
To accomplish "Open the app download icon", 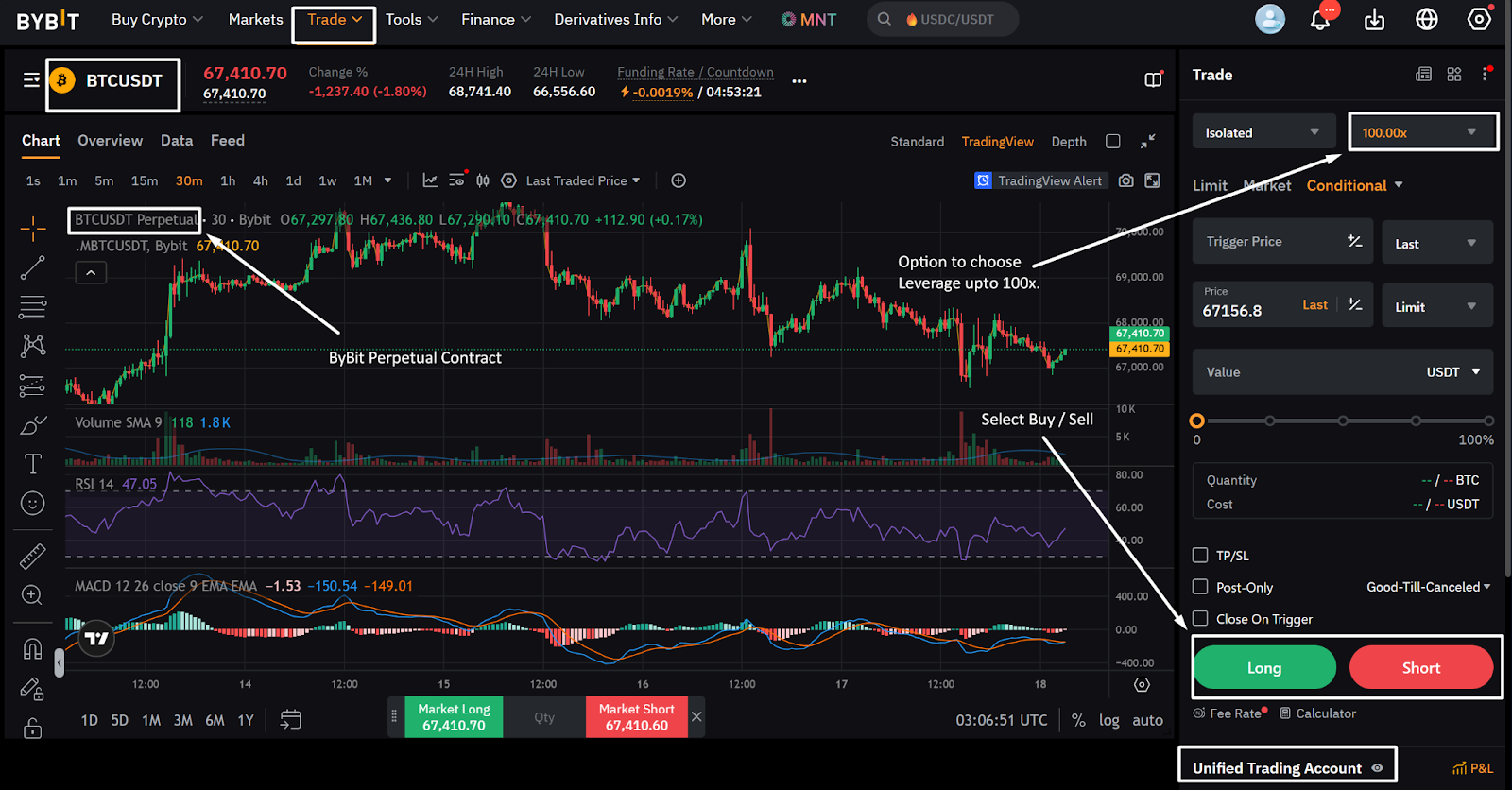I will 1375,20.
